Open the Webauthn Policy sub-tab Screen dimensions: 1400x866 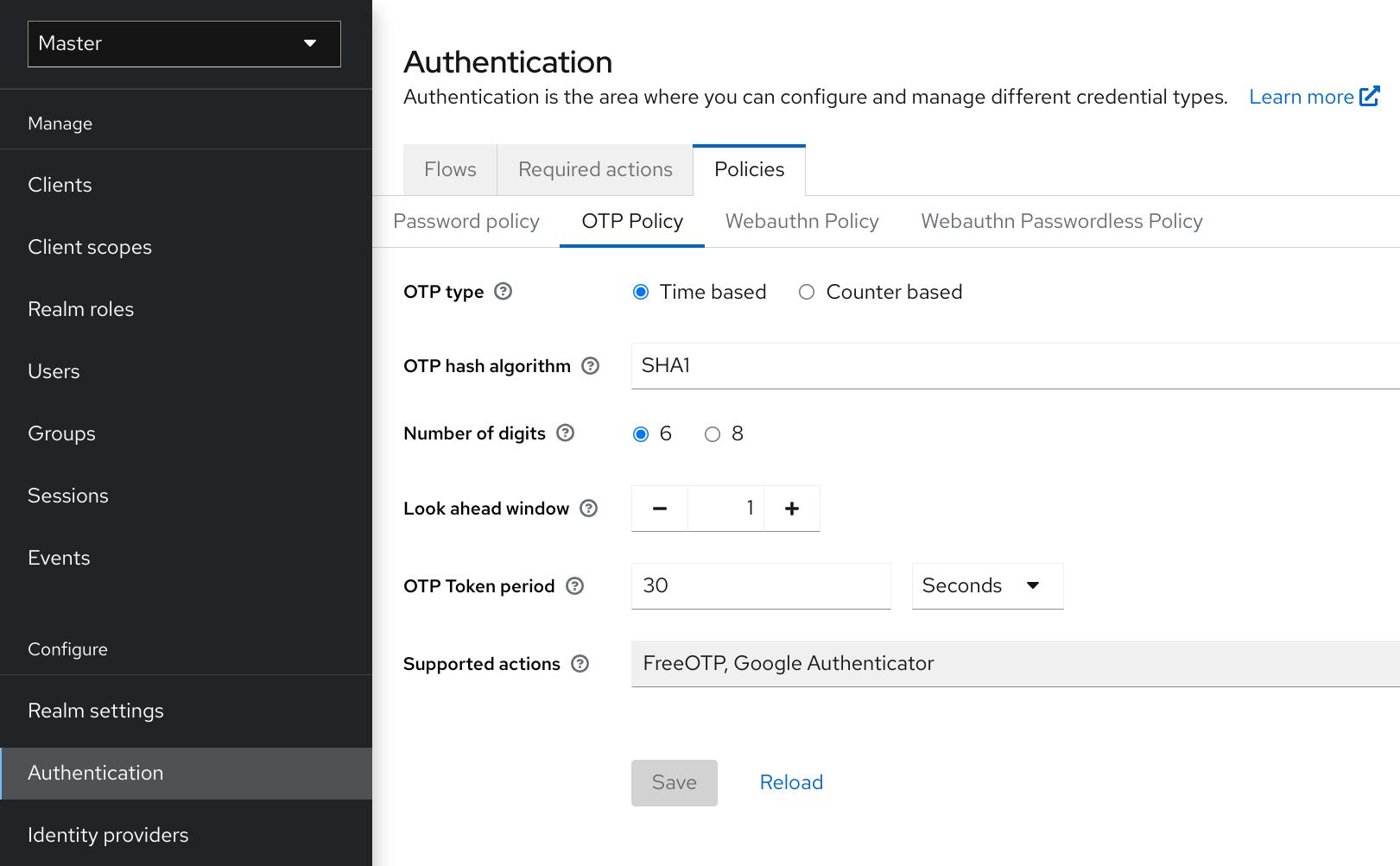tap(801, 221)
